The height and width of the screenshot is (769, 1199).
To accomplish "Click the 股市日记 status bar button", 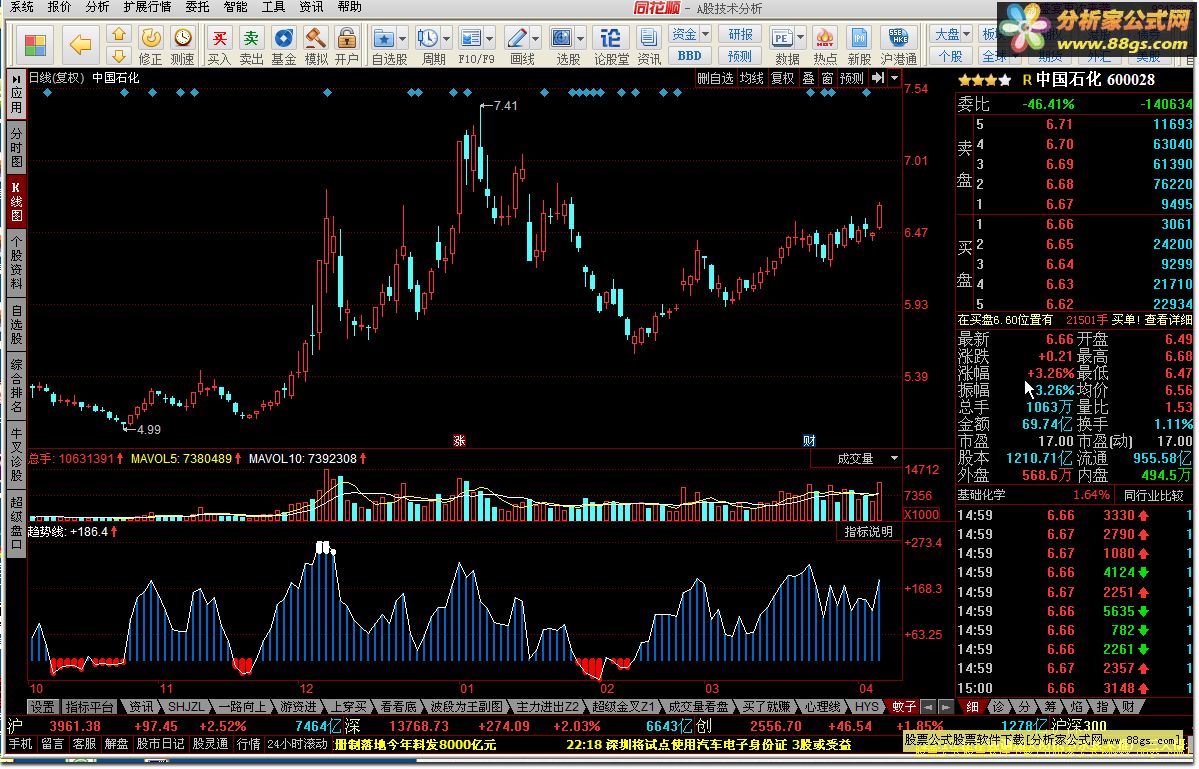I will coord(161,744).
